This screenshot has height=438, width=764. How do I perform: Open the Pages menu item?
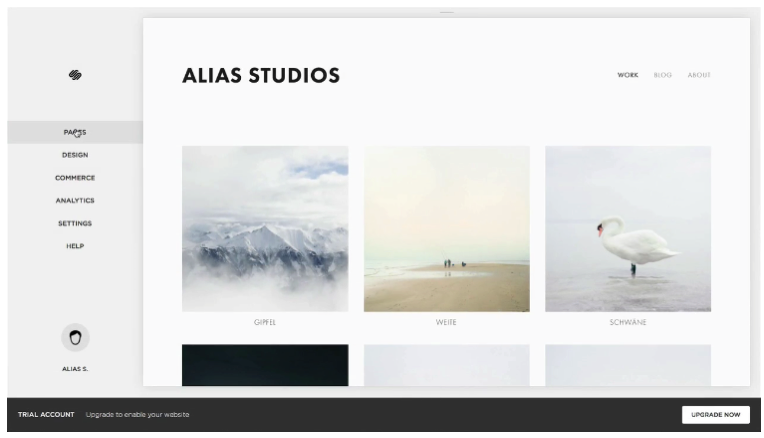[x=75, y=133]
